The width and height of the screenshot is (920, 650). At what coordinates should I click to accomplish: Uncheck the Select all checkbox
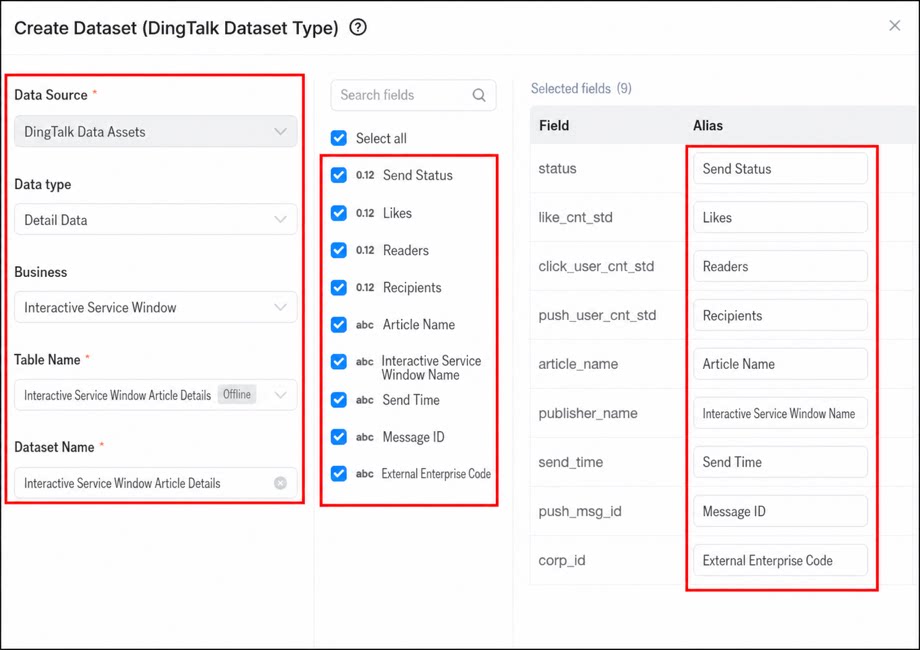(x=339, y=138)
